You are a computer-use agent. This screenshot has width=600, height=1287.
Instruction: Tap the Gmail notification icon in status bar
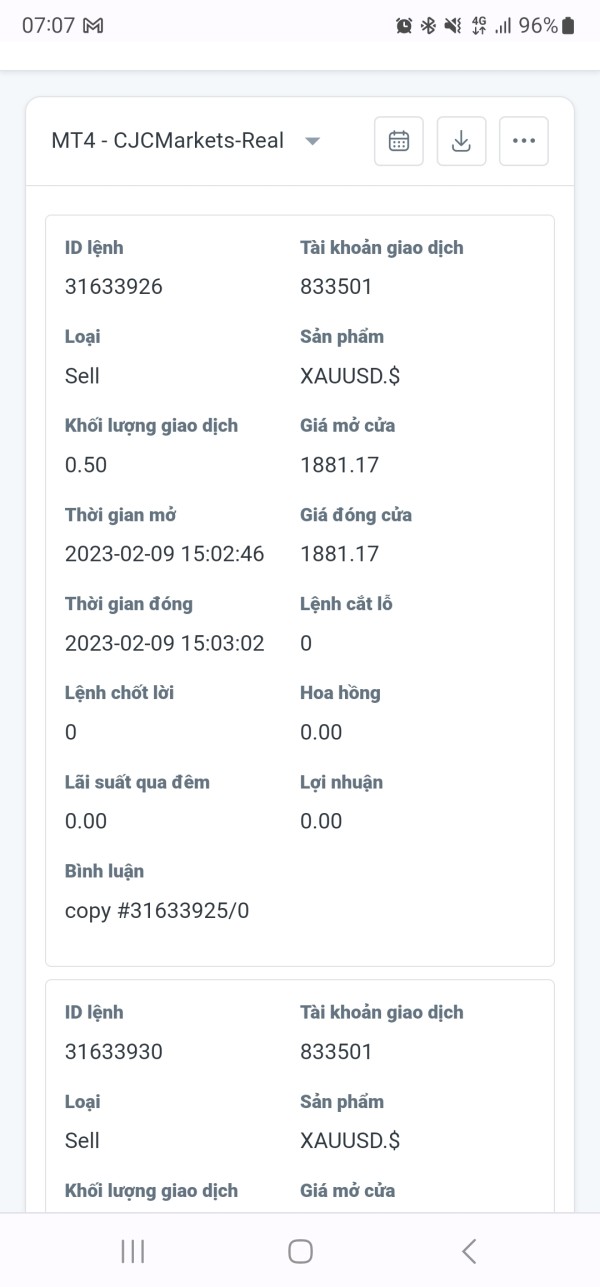tap(93, 26)
